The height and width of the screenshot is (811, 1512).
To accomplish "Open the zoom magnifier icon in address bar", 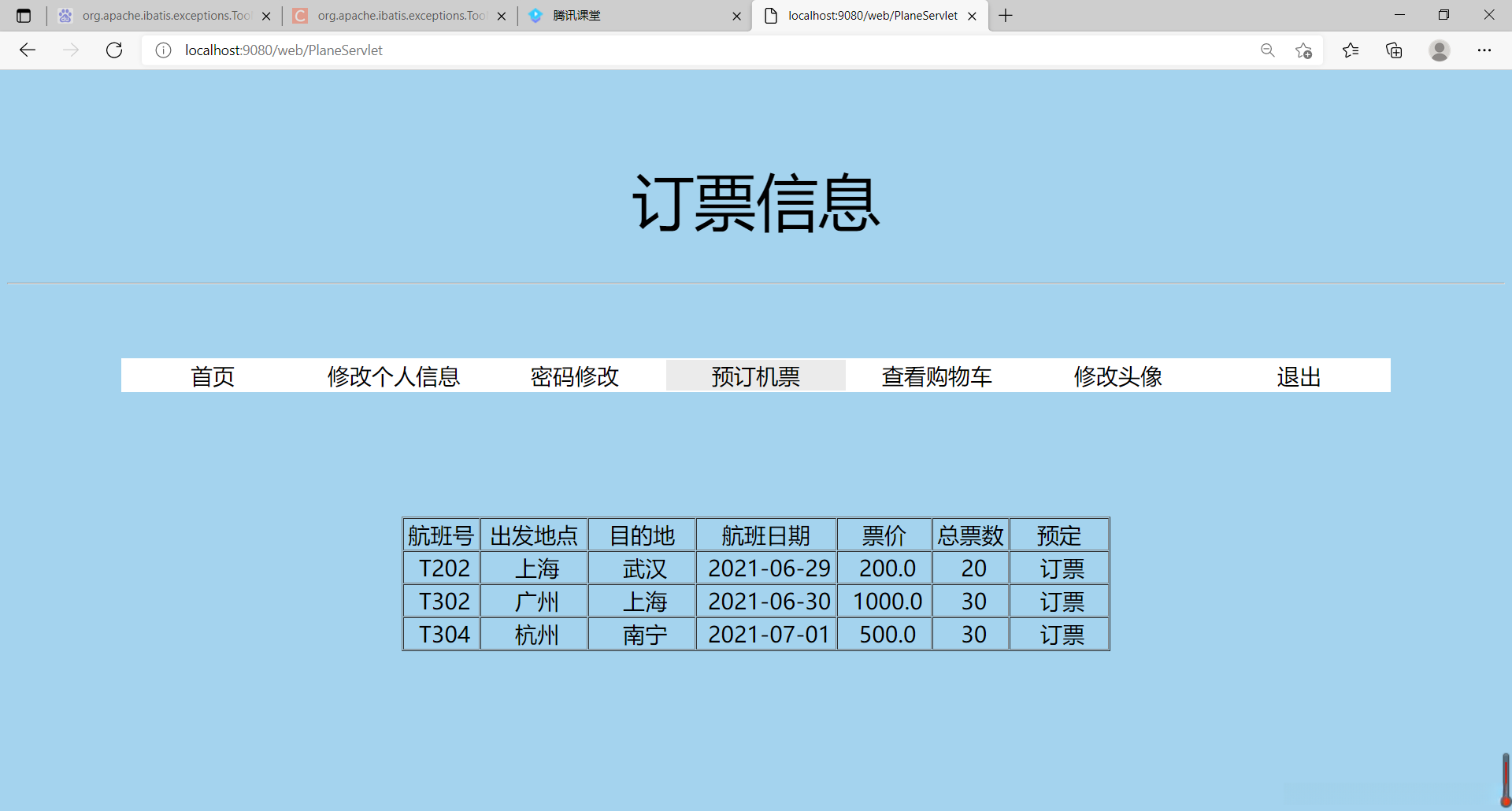I will click(1267, 50).
